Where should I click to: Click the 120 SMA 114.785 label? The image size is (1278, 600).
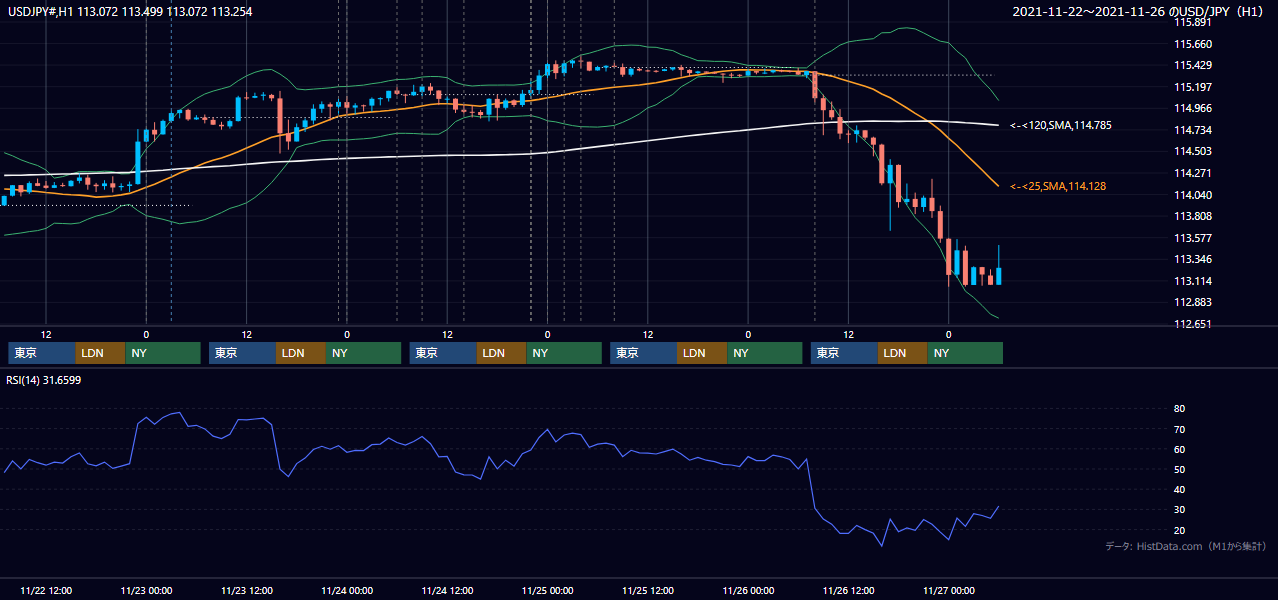point(1061,125)
